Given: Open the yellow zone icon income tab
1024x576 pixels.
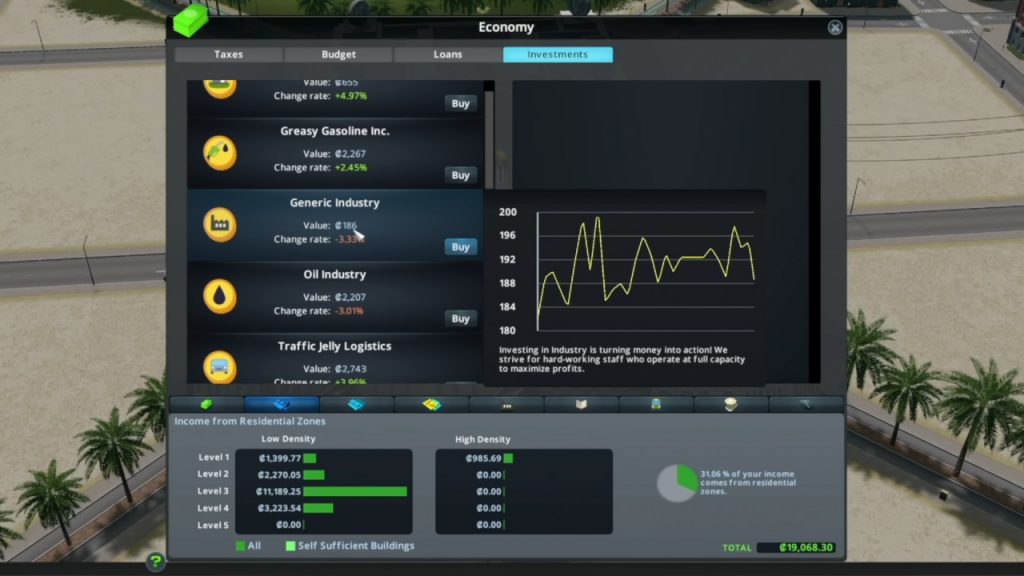Looking at the screenshot, I should pyautogui.click(x=432, y=404).
